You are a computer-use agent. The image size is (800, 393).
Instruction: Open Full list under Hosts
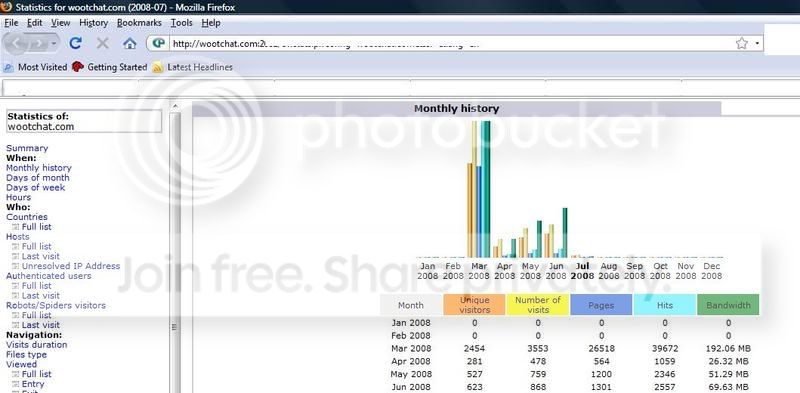coord(36,247)
